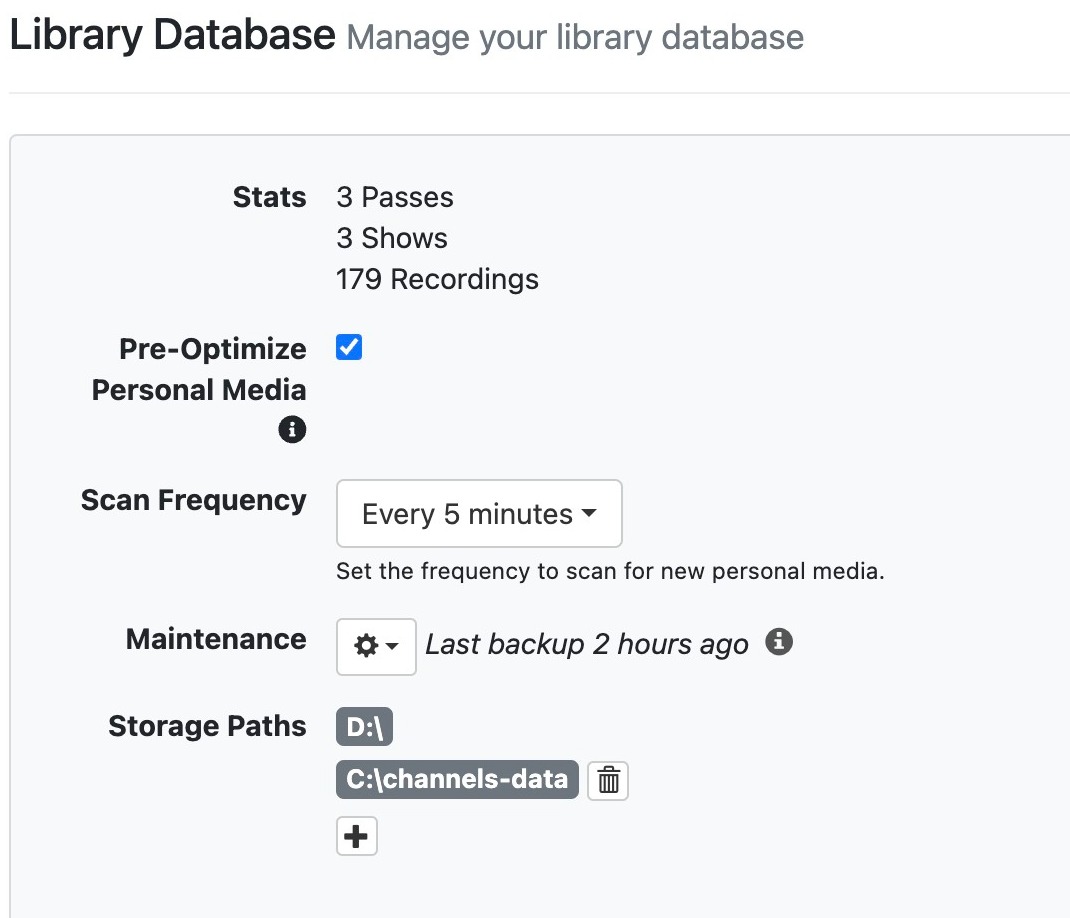1070x918 pixels.
Task: Delete the C:\channels-data storage path
Action: click(608, 780)
